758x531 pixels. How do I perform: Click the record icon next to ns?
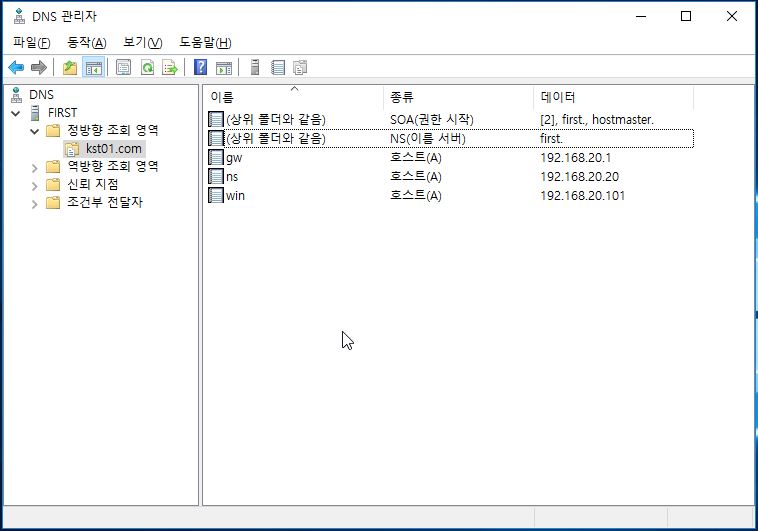click(216, 176)
